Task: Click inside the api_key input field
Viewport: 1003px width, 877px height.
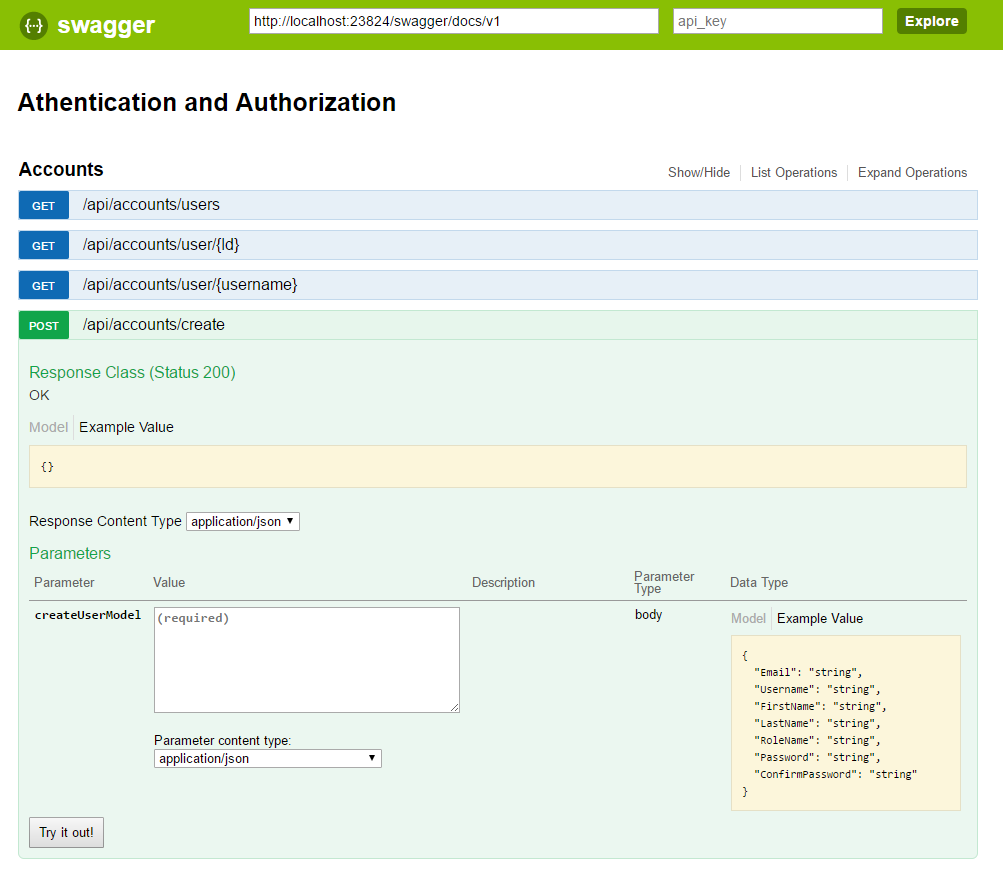Action: (x=776, y=20)
